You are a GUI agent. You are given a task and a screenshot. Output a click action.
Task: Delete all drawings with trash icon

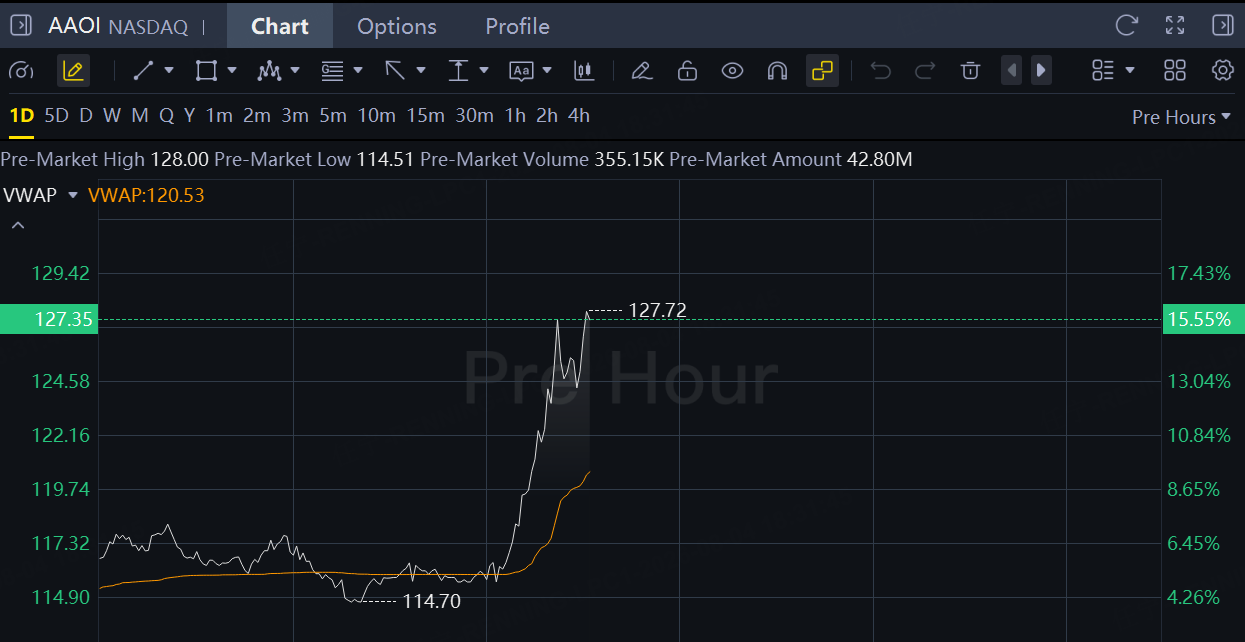coord(970,71)
